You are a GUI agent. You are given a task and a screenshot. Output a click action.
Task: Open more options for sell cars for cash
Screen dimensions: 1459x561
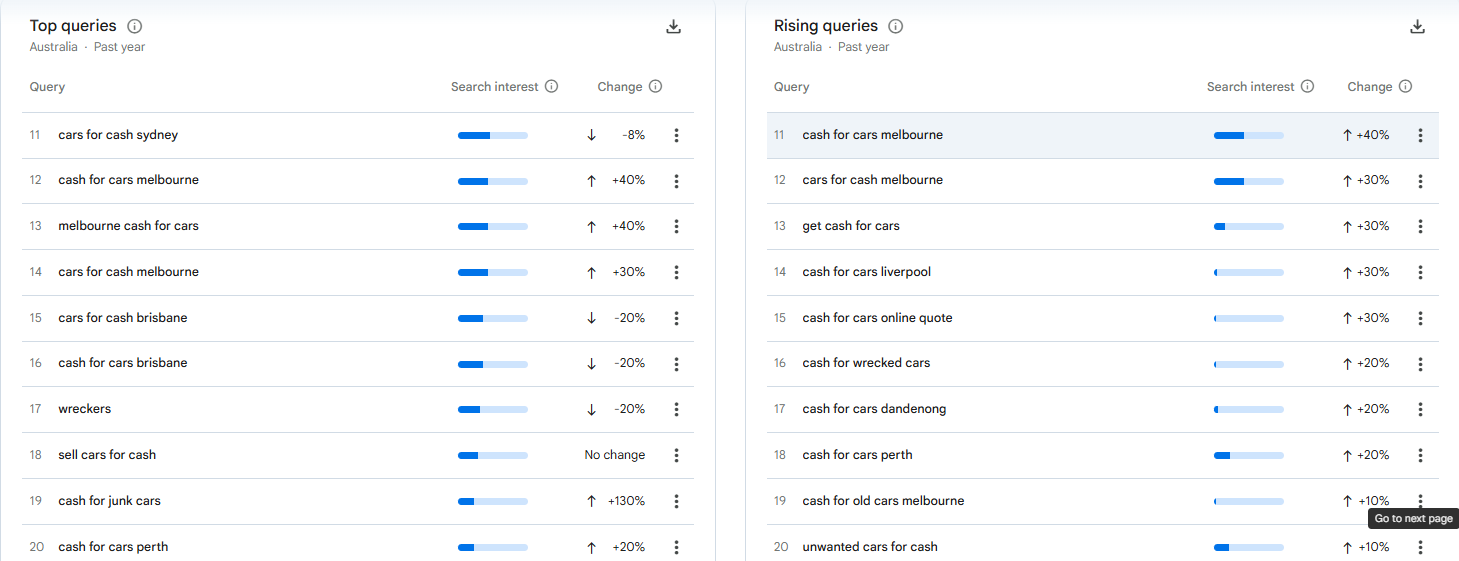677,455
